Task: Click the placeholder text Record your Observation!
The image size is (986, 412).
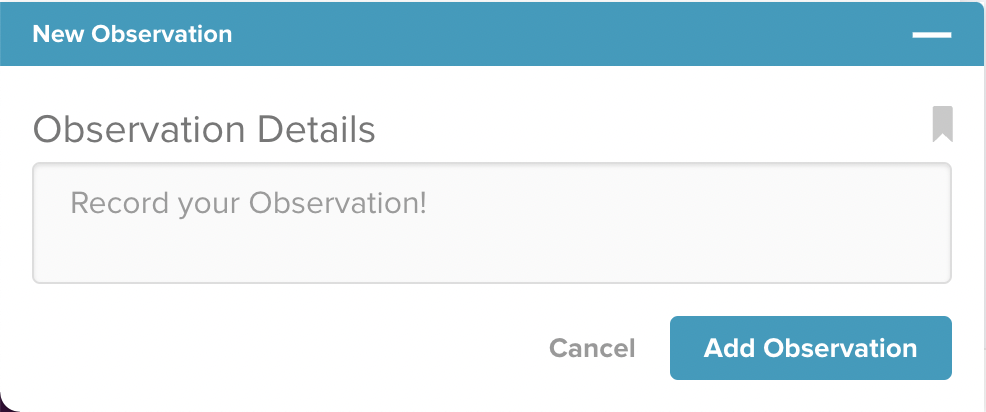Action: pos(248,203)
